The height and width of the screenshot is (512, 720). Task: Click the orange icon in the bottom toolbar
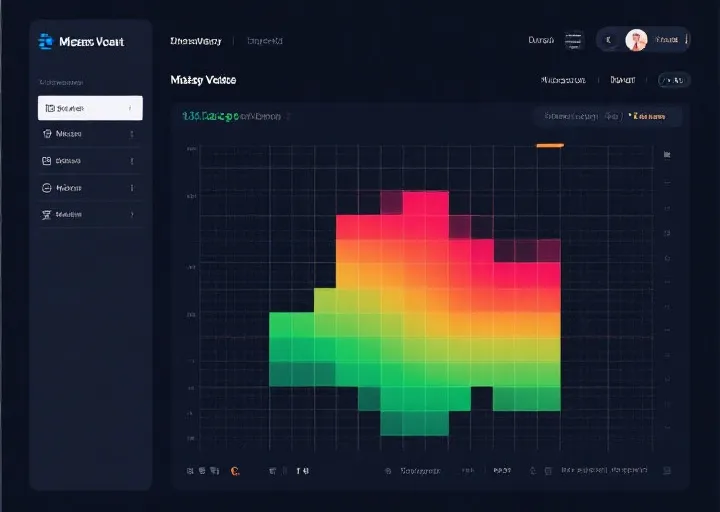coord(234,470)
